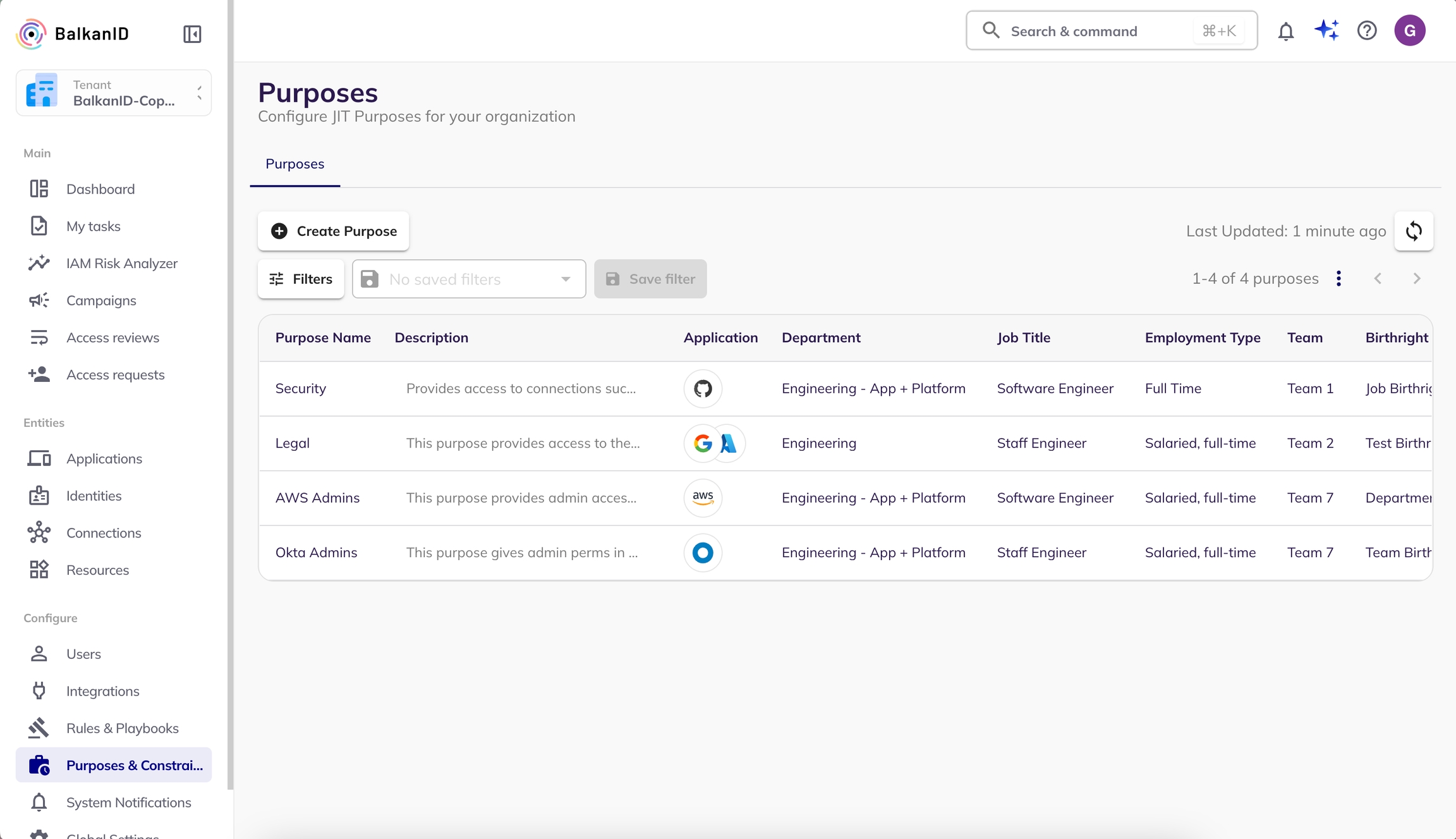Screen dimensions: 1456x839
Task: Open the Filters button
Action: pos(301,279)
